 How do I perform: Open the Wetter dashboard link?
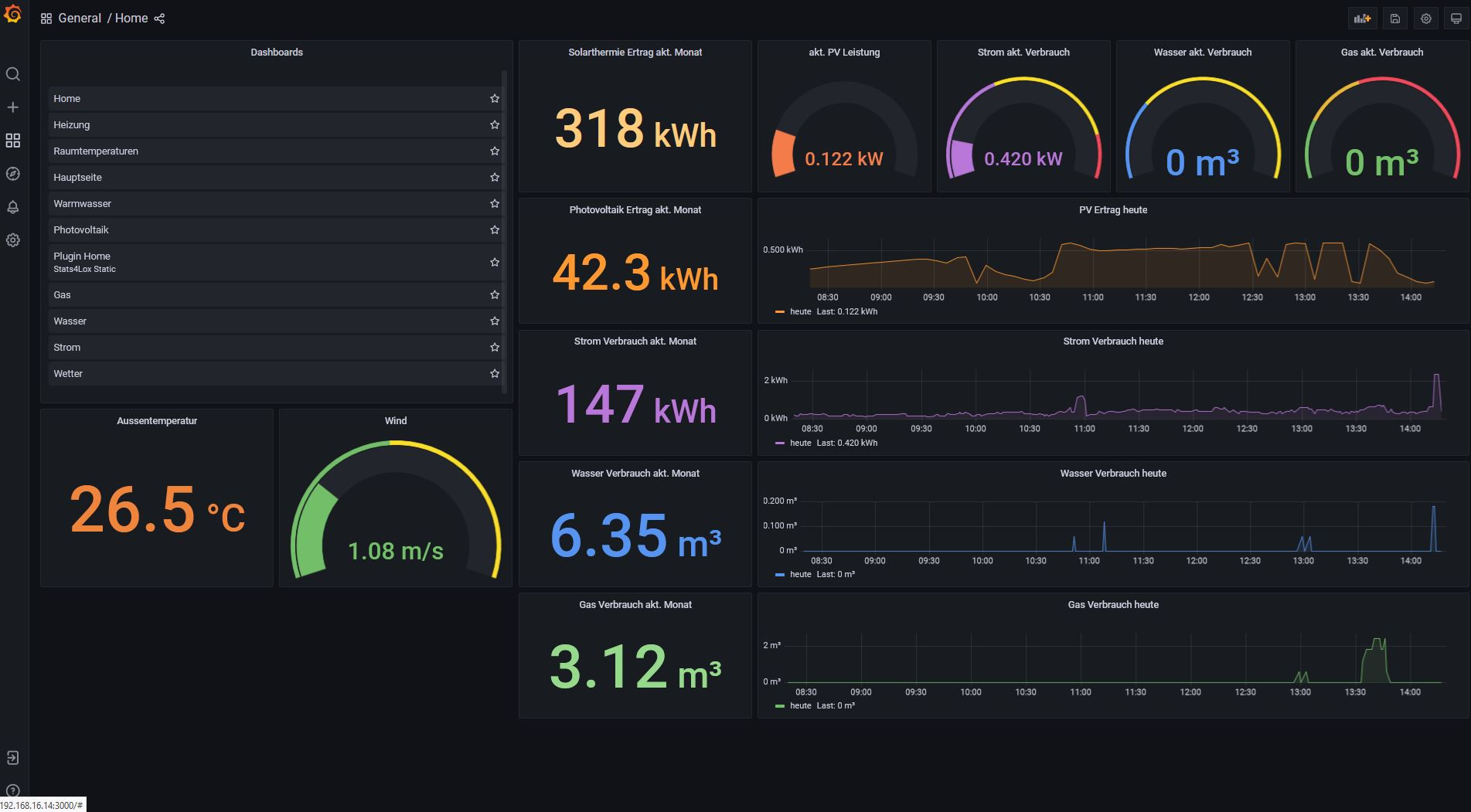(68, 374)
